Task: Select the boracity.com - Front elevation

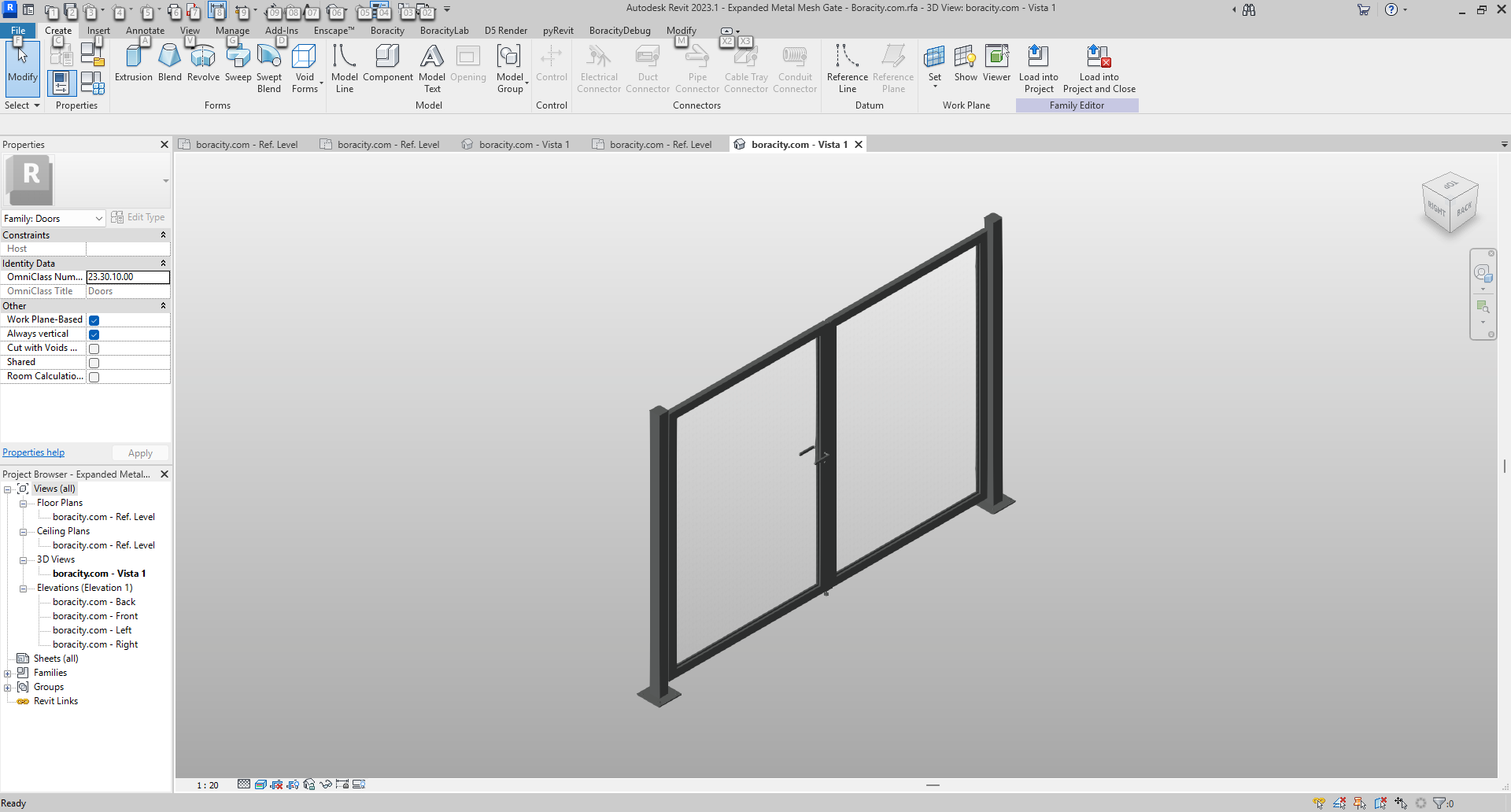Action: click(95, 616)
